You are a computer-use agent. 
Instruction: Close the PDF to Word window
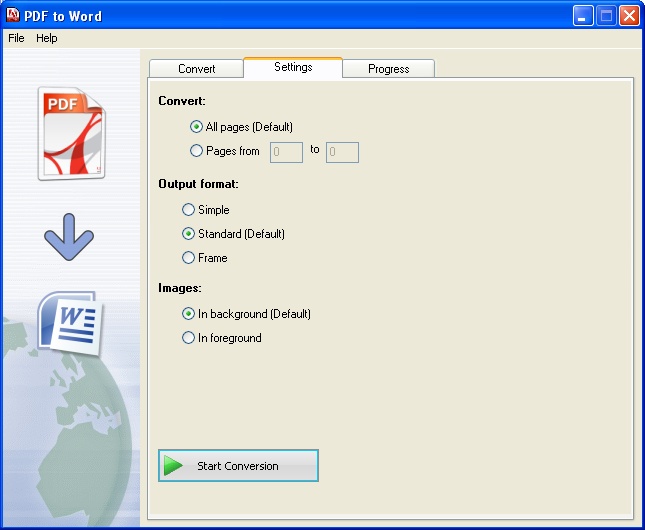point(628,16)
